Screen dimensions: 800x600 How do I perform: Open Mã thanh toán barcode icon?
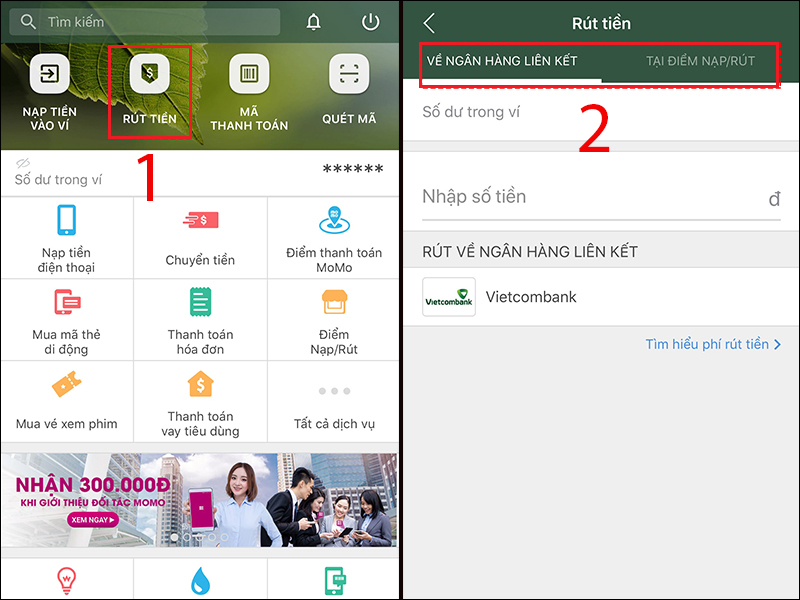[x=249, y=74]
